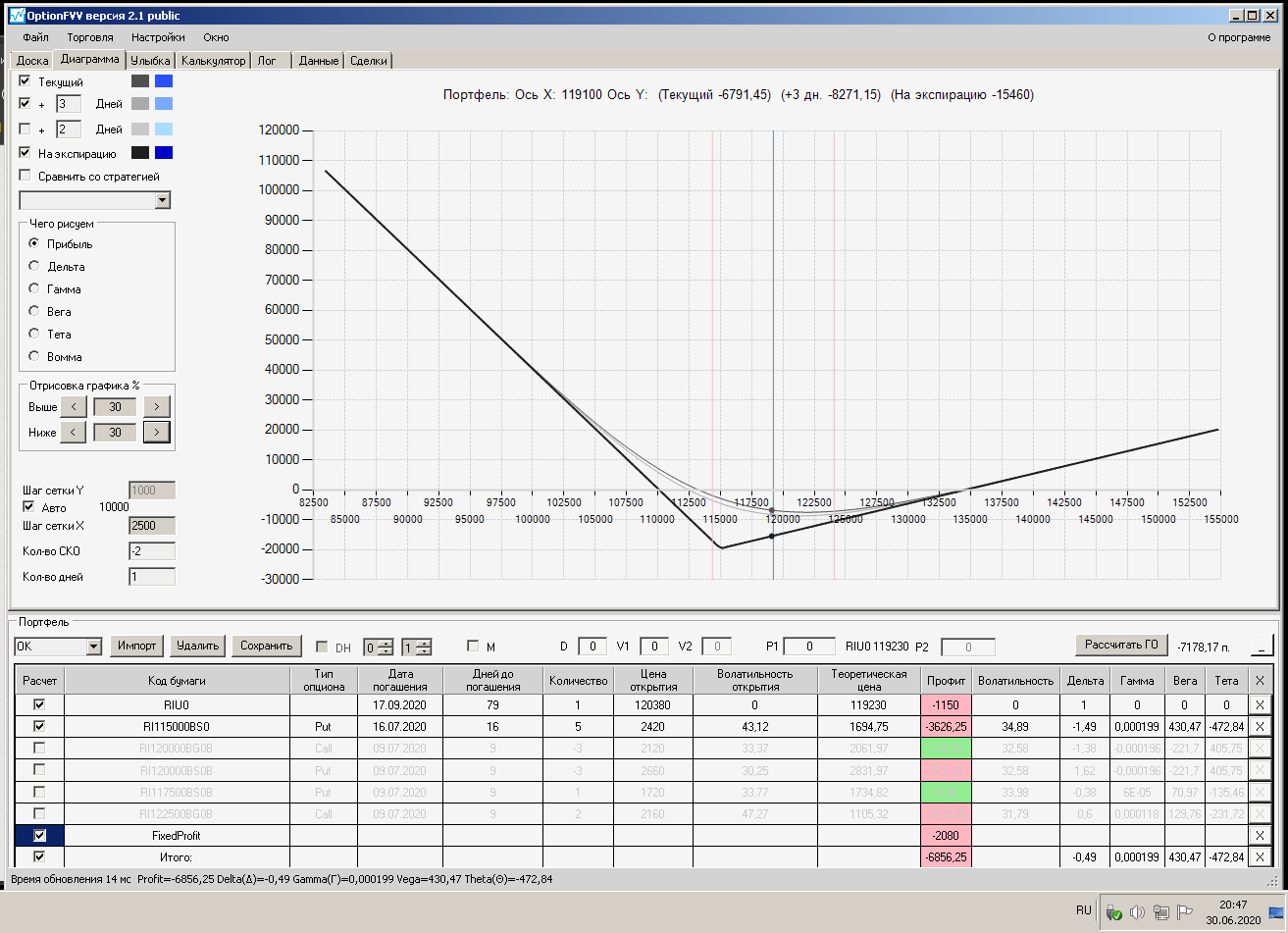Uncheck the RI115000BS0 row Расчет checkbox

point(40,726)
